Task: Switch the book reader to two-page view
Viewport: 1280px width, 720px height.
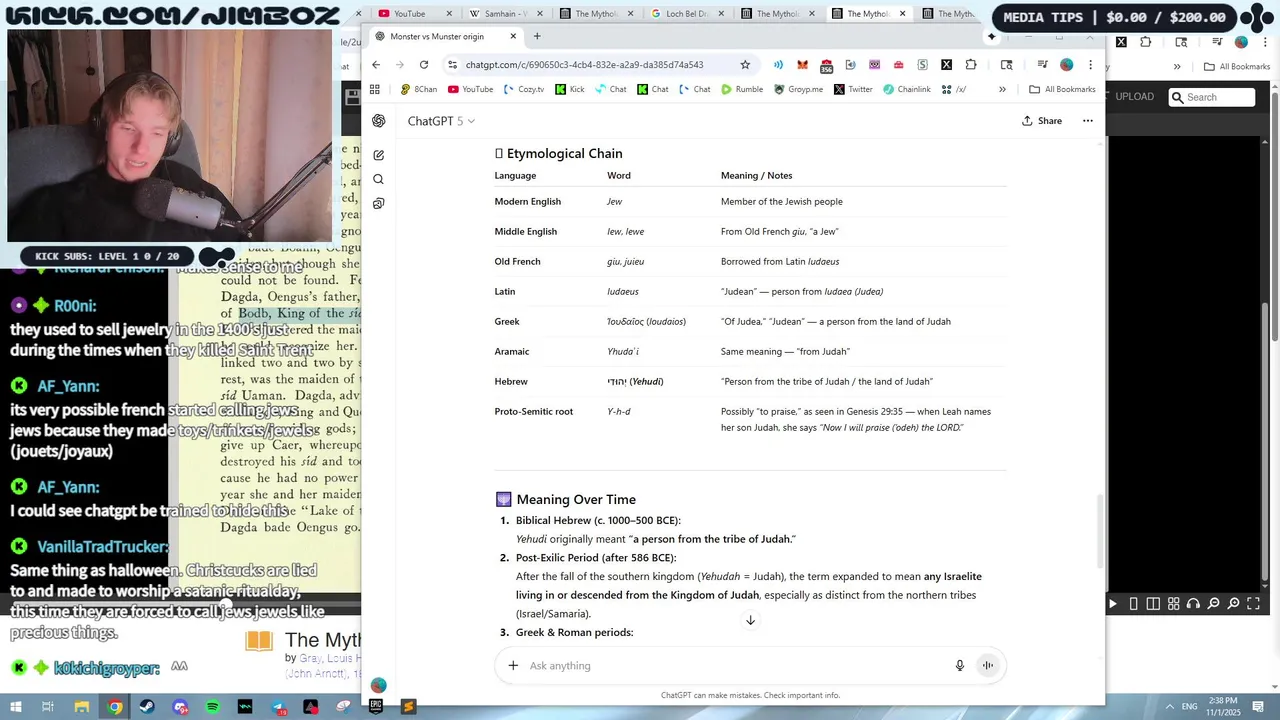Action: 1153,604
